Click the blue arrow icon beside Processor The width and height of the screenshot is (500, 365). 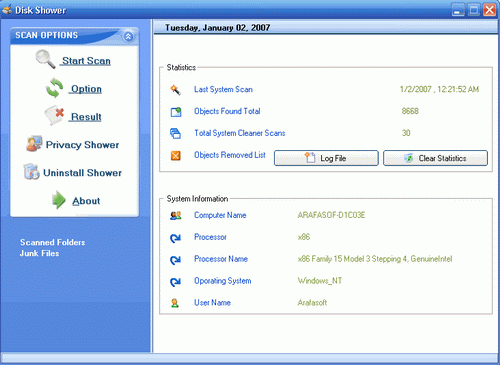175,238
